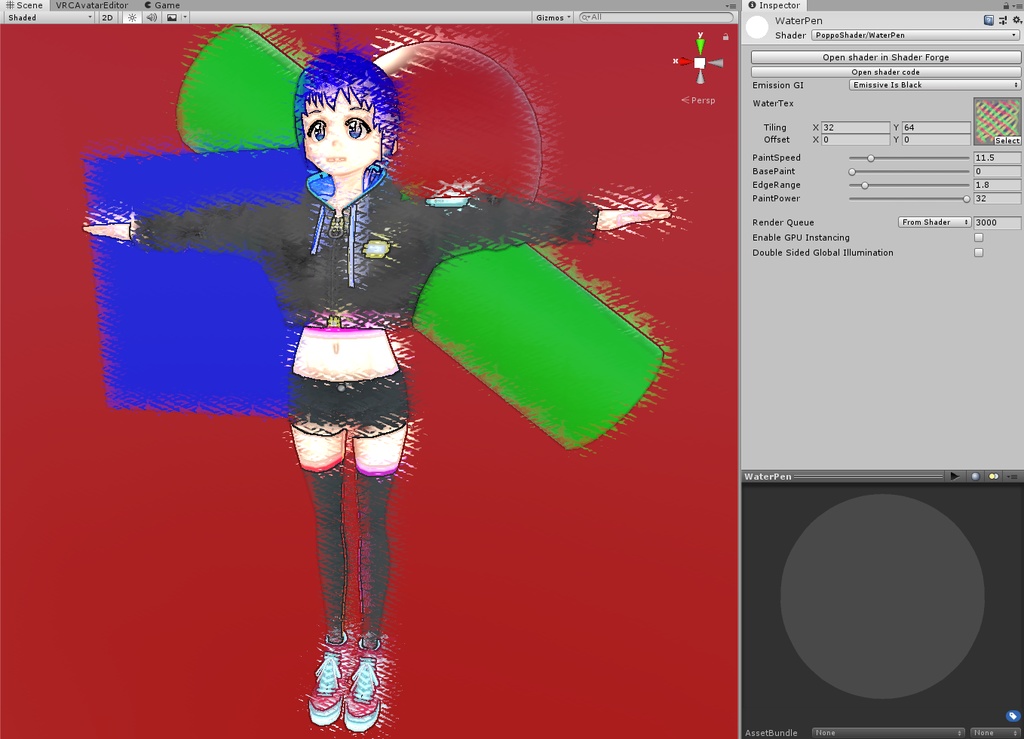
Task: Open the Shaded draw mode dropdown
Action: [50, 18]
